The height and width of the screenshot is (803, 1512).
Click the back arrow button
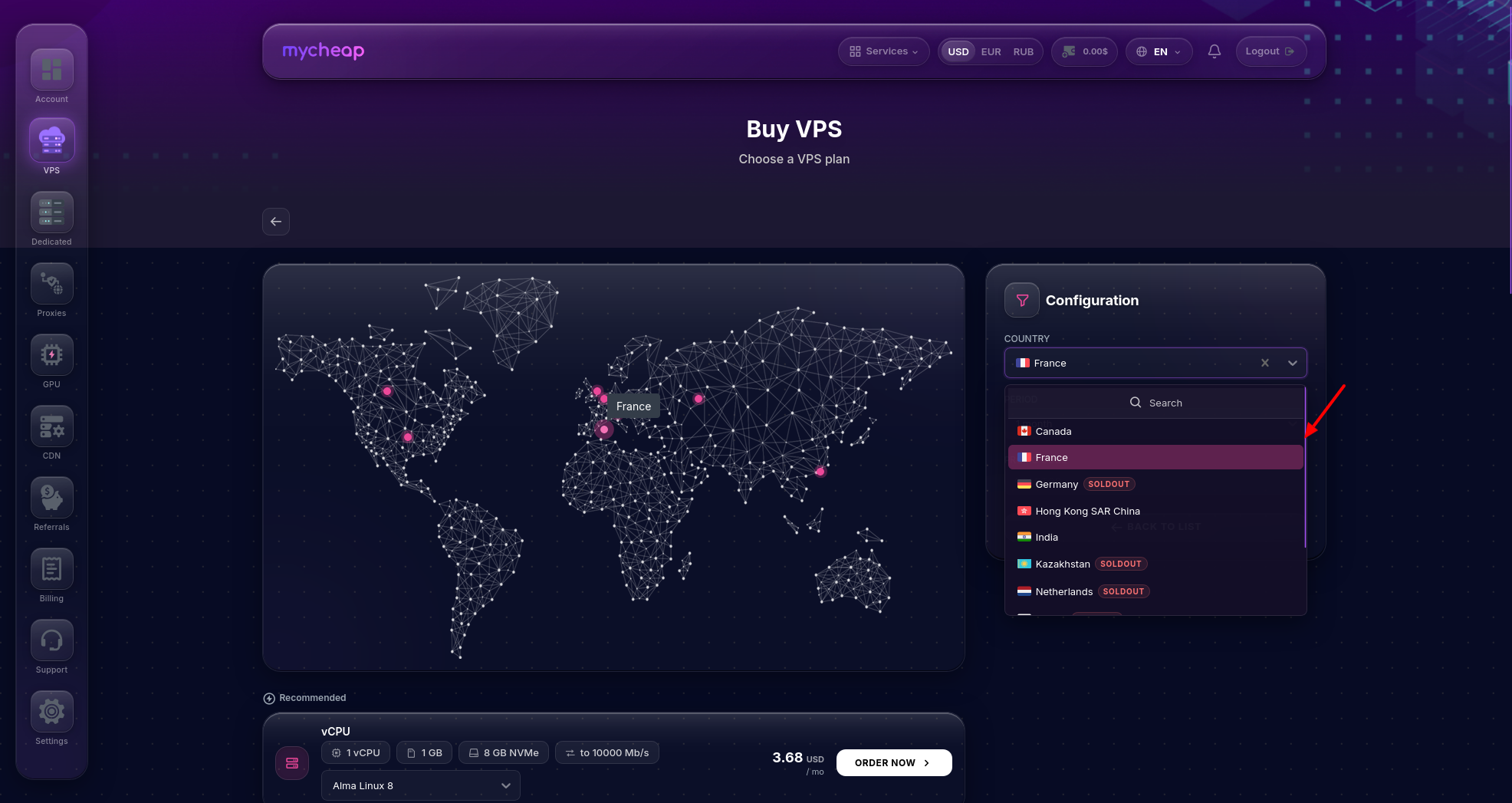(276, 222)
